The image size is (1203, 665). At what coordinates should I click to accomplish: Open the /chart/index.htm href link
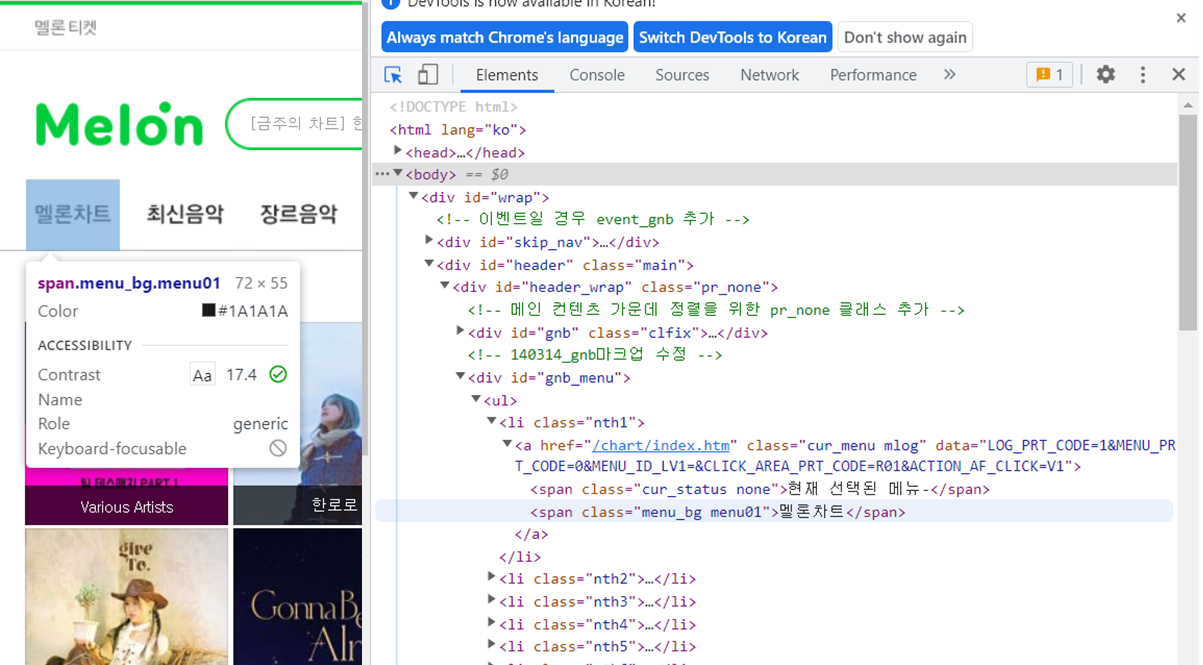[x=662, y=445]
